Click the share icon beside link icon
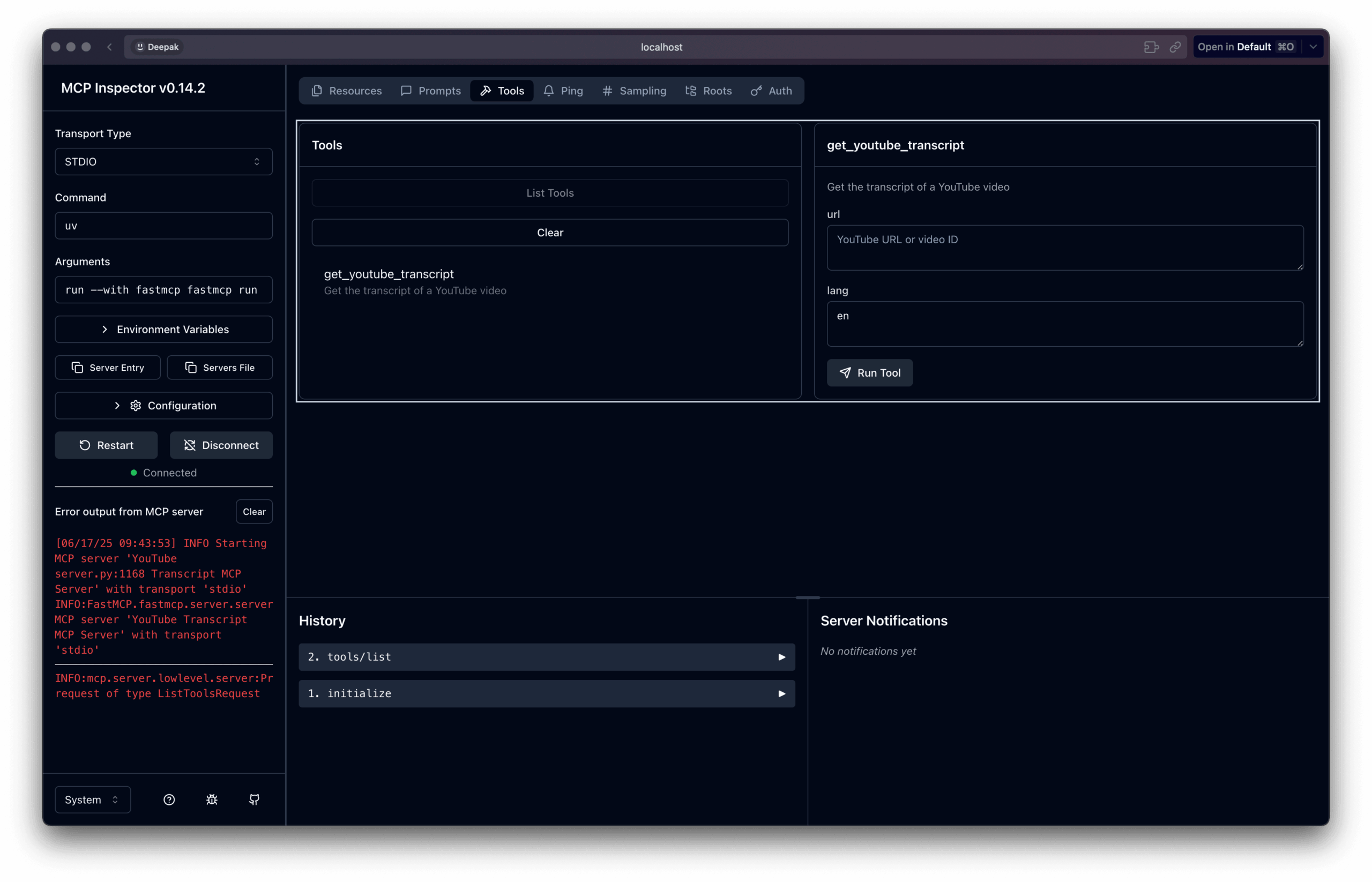The image size is (1372, 882). pos(1151,47)
